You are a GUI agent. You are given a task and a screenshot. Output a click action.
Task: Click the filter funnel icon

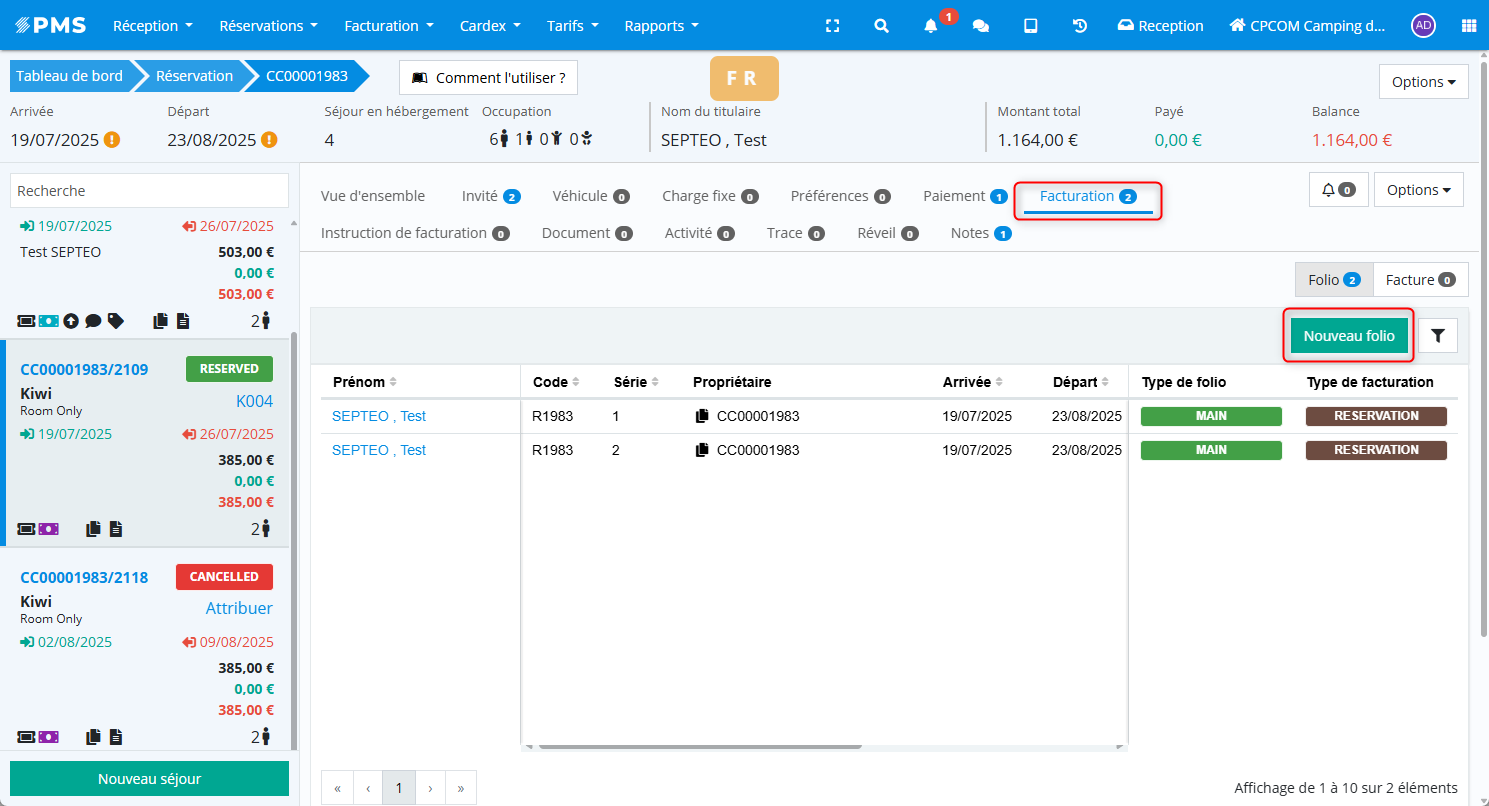tap(1438, 336)
